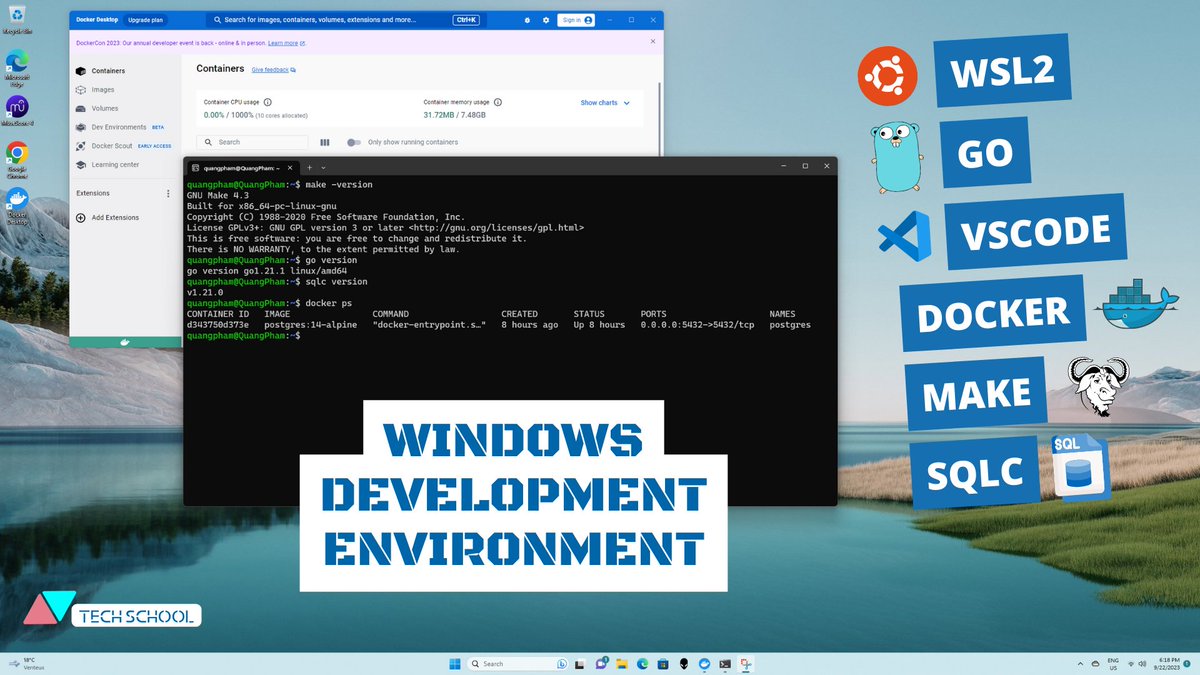Focus the Docker top search bar

345,20
